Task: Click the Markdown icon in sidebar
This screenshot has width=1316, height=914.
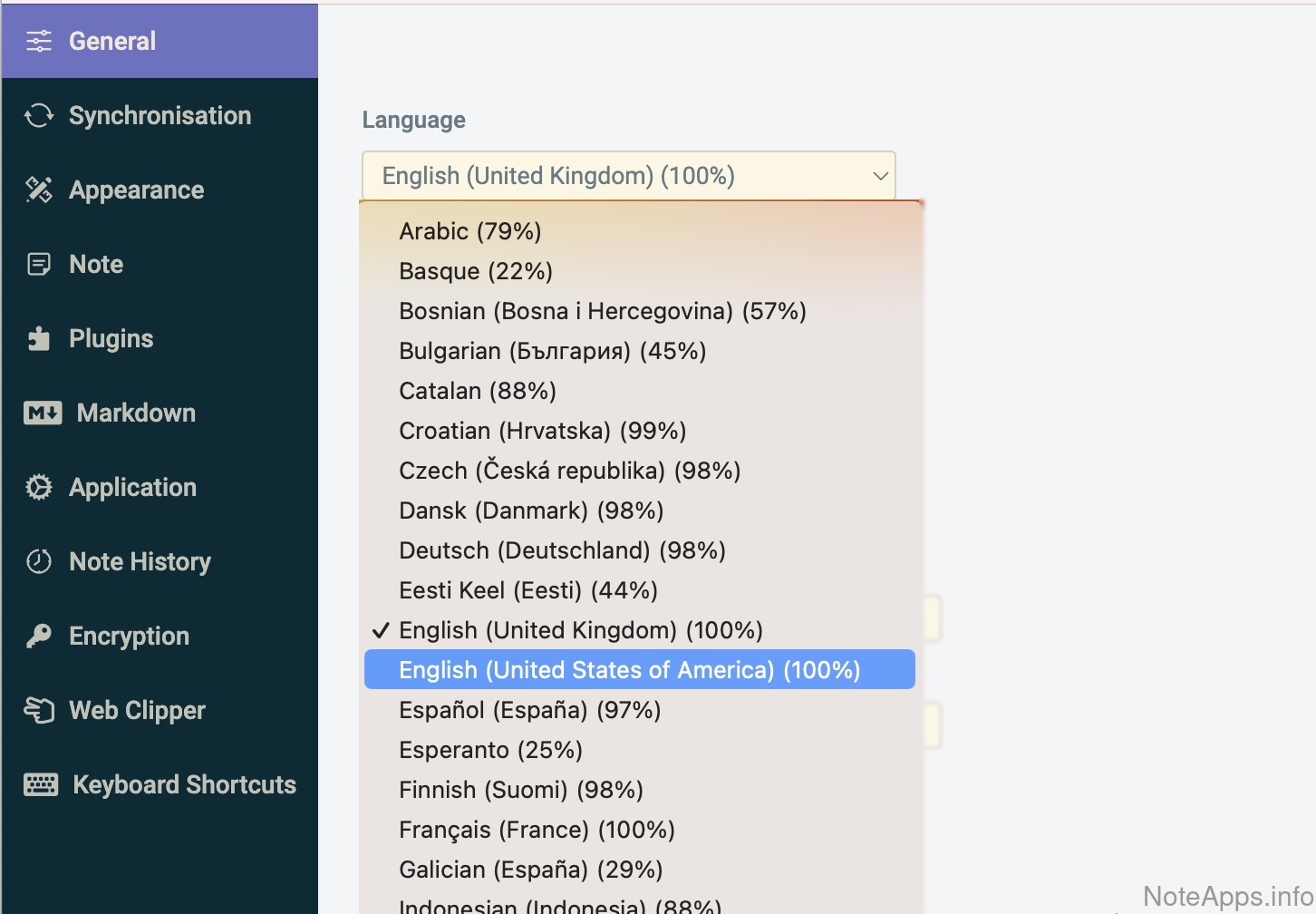Action: [x=43, y=413]
